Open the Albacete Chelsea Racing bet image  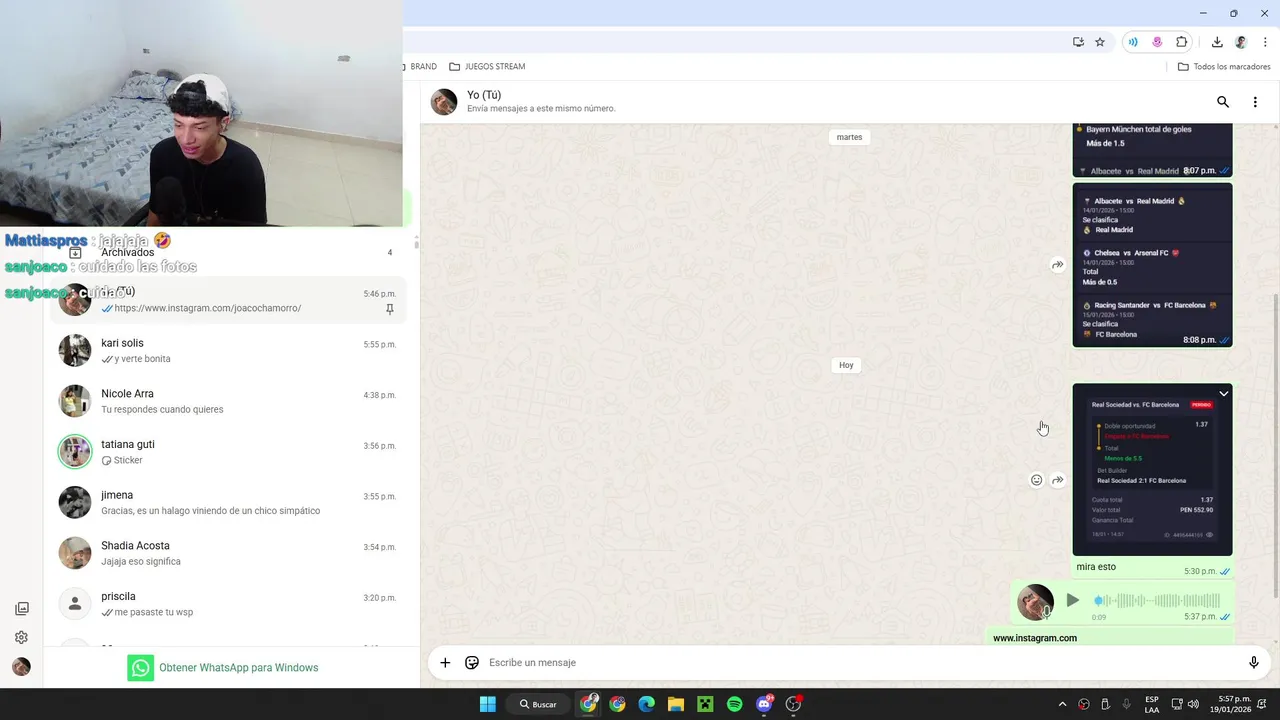click(x=1152, y=265)
